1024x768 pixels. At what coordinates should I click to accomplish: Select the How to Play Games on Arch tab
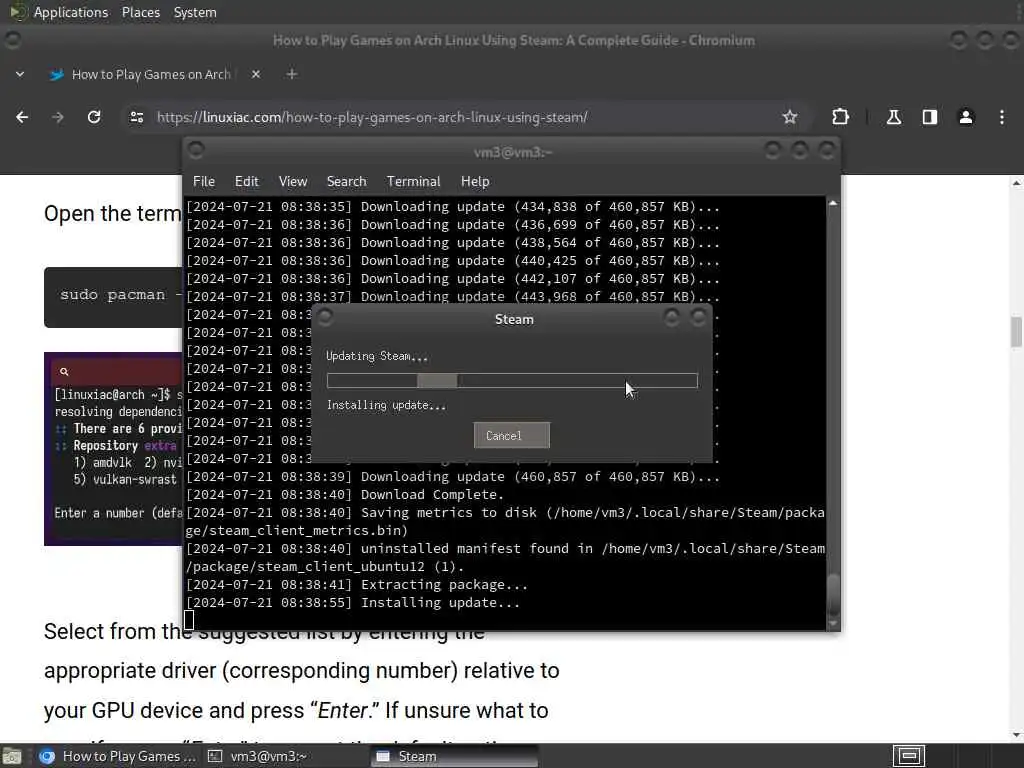[150, 74]
